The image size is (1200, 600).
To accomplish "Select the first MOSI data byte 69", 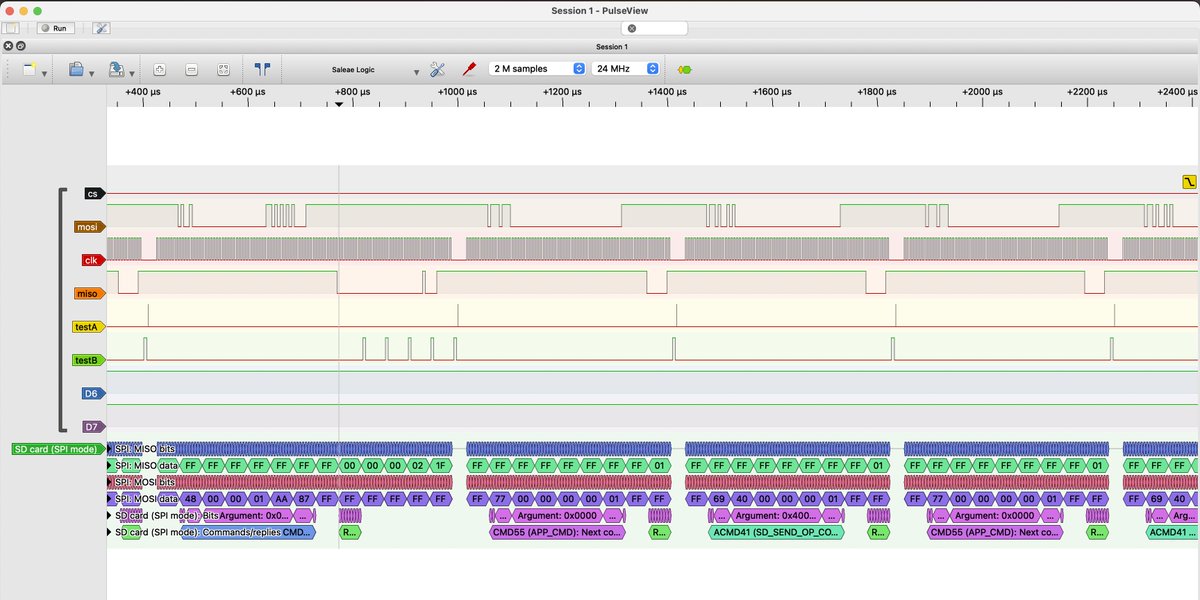I will pyautogui.click(x=717, y=499).
